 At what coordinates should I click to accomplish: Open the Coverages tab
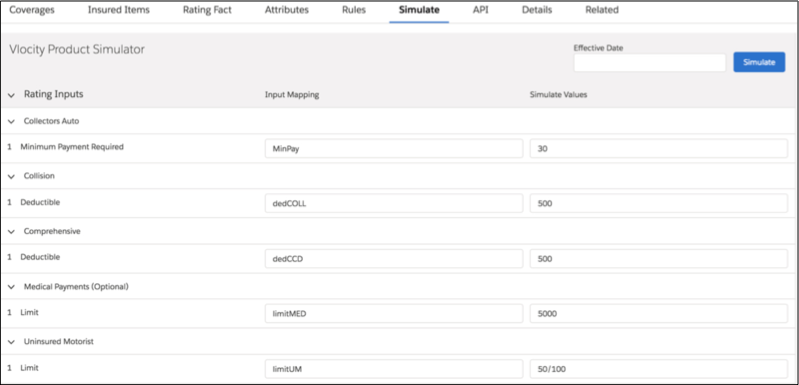point(32,10)
